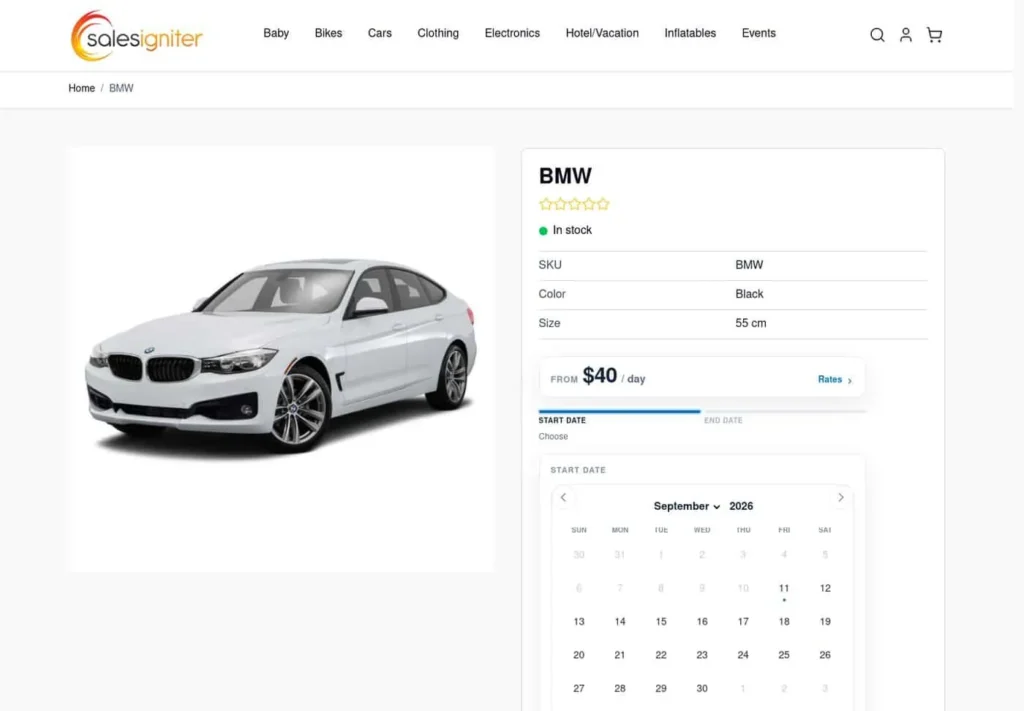The image size is (1024, 711).
Task: Pick September 12 as start date
Action: pyautogui.click(x=825, y=588)
